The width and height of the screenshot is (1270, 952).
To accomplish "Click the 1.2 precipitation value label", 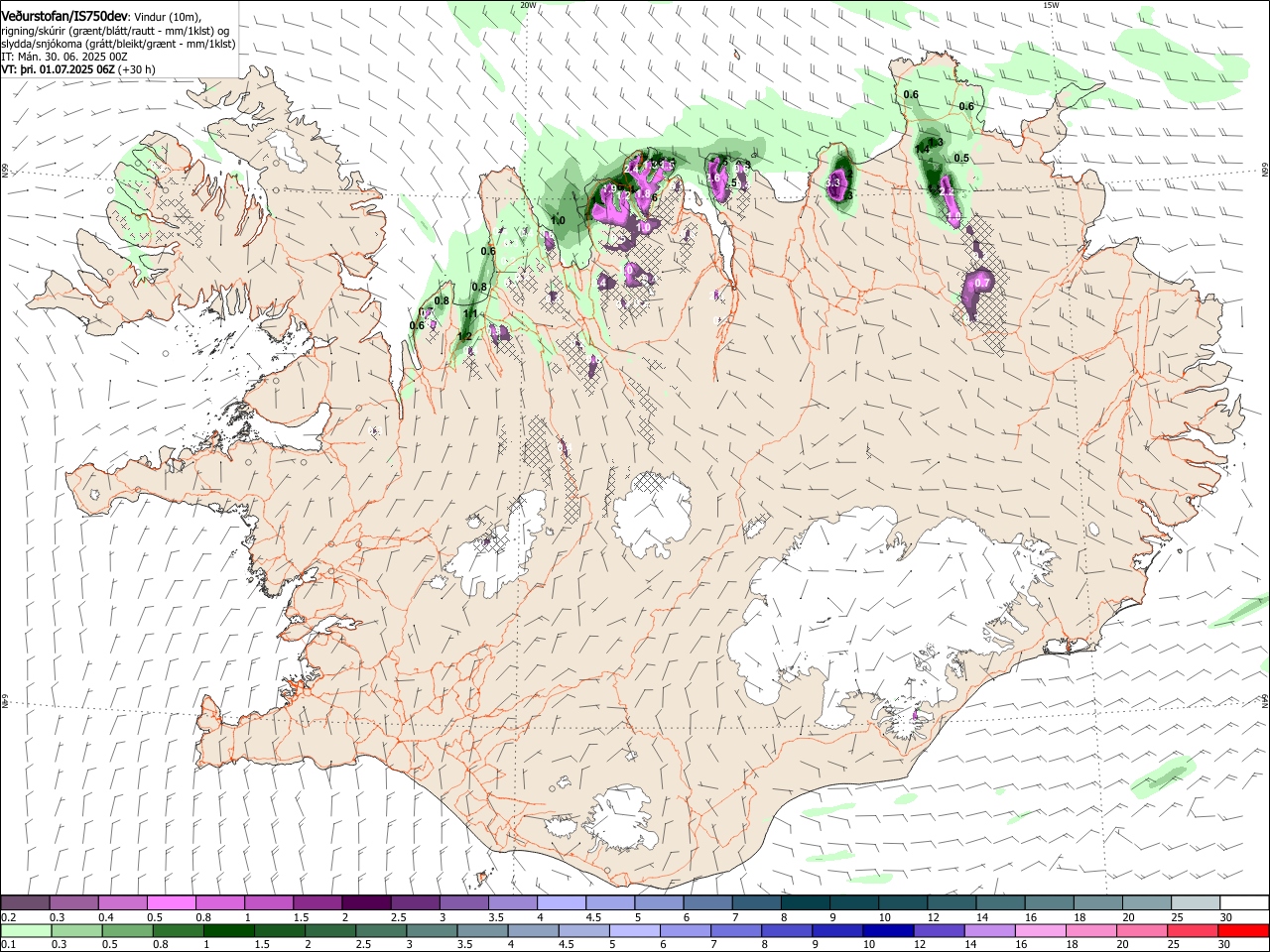I will 464,336.
